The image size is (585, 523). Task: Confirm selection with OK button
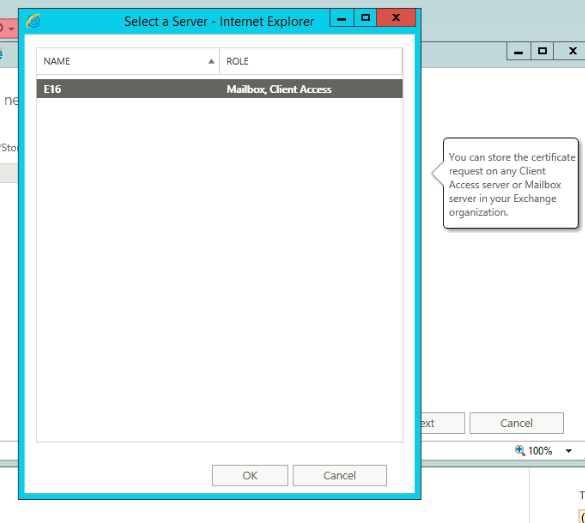coord(250,475)
